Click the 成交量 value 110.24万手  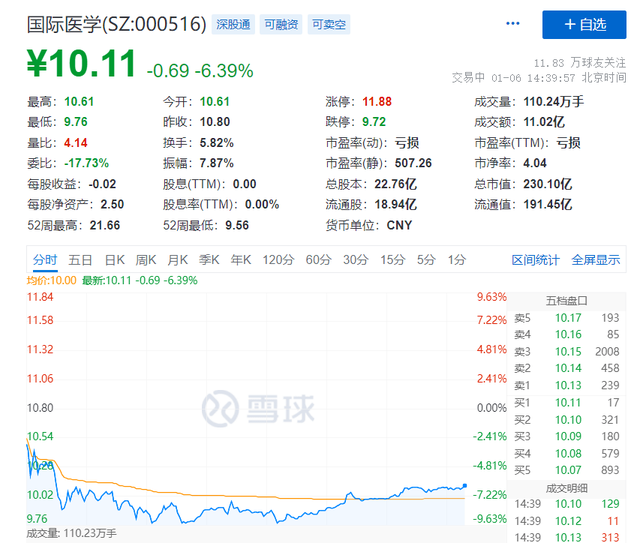tap(553, 102)
